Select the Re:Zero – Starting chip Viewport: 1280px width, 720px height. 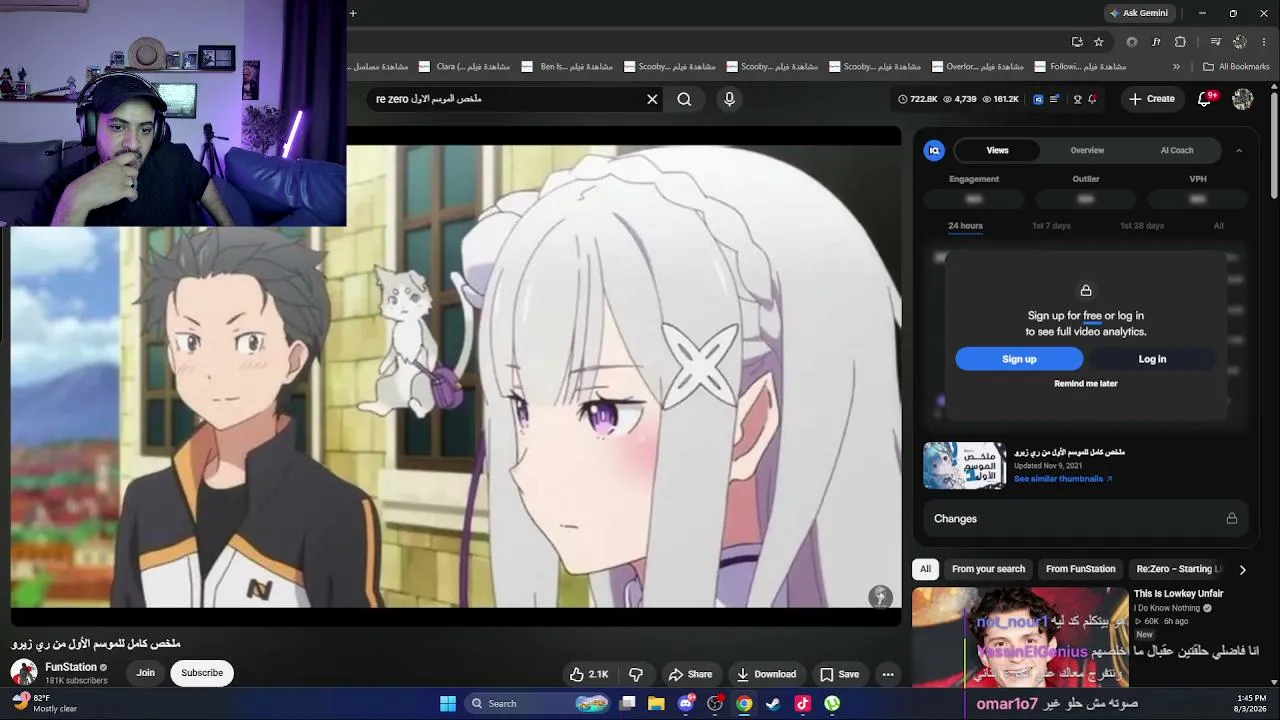point(1179,569)
